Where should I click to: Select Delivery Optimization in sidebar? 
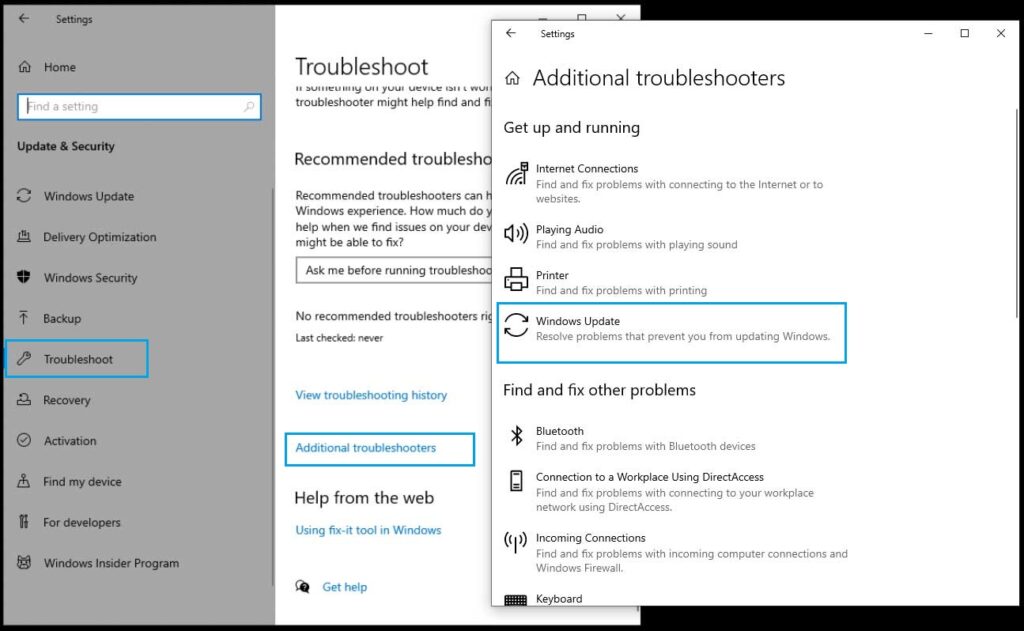pos(100,237)
